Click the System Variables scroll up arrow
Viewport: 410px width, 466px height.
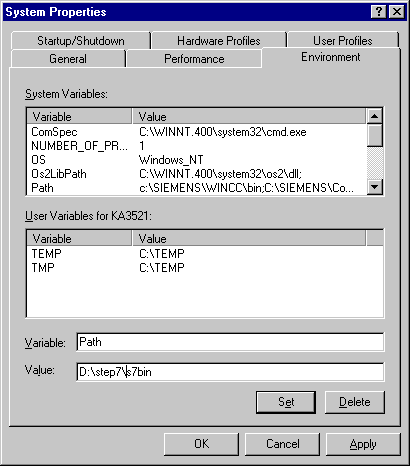click(x=375, y=116)
